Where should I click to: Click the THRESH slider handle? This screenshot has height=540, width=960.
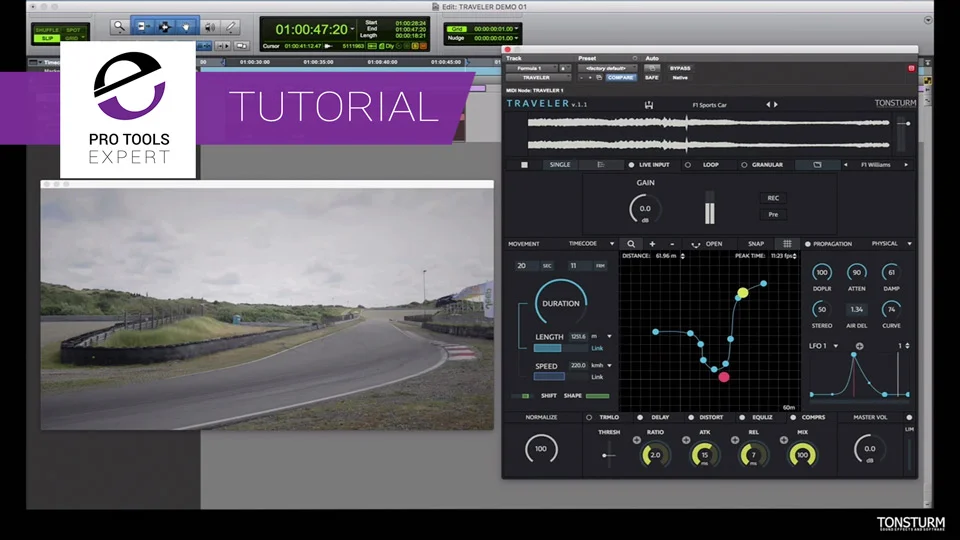tap(606, 455)
